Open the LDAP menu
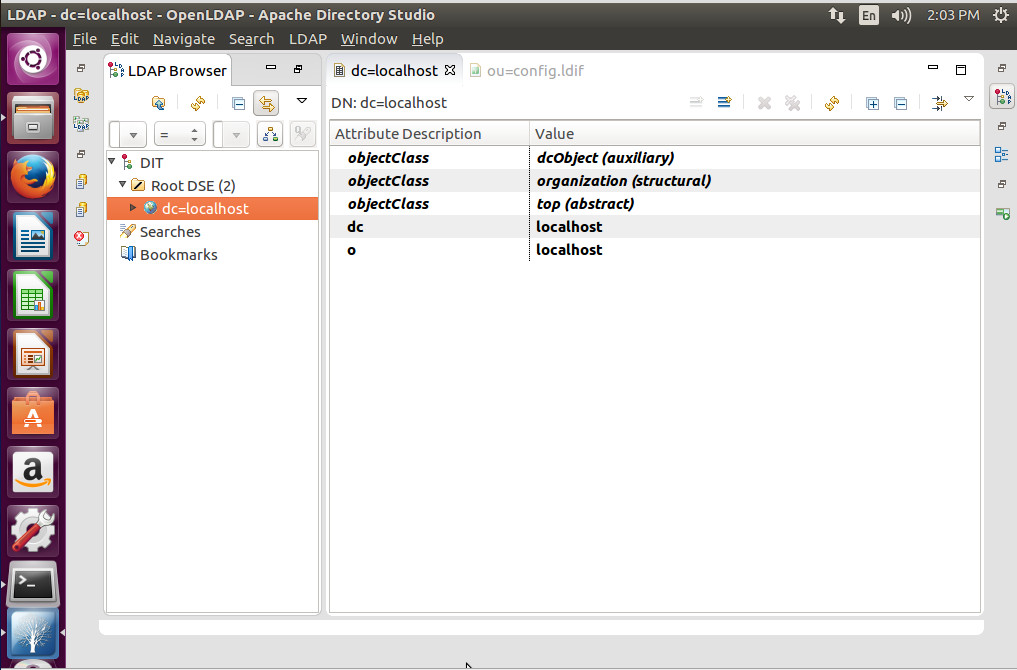The height and width of the screenshot is (670, 1017). 307,39
